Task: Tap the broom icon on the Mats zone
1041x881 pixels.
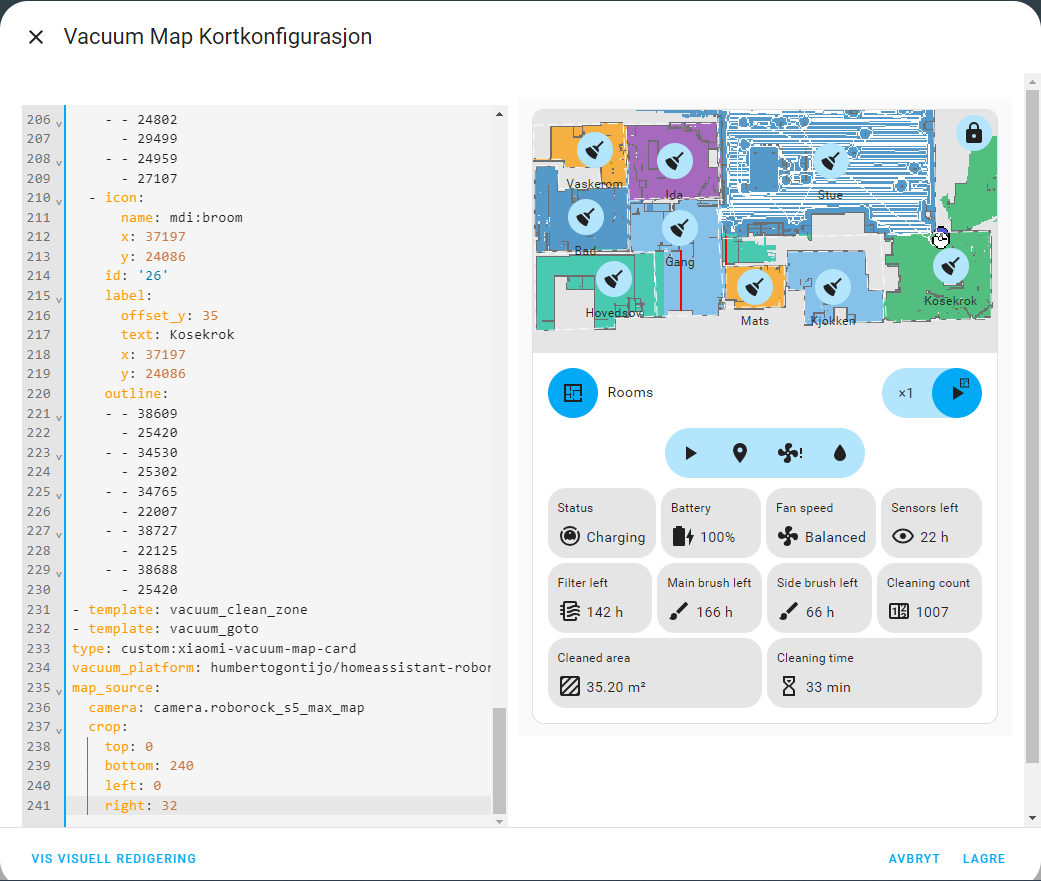Action: tap(754, 286)
